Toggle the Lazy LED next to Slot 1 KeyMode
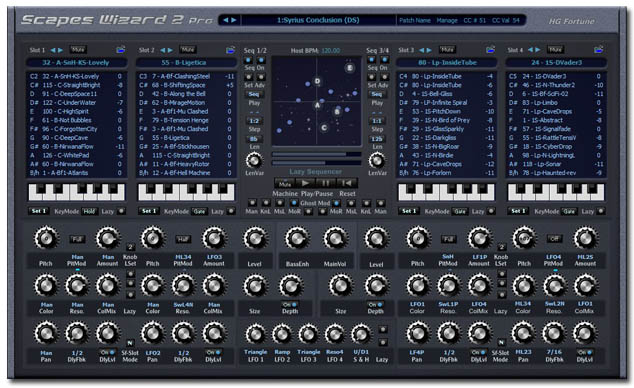Screen dimensions: 634x388 (120, 211)
